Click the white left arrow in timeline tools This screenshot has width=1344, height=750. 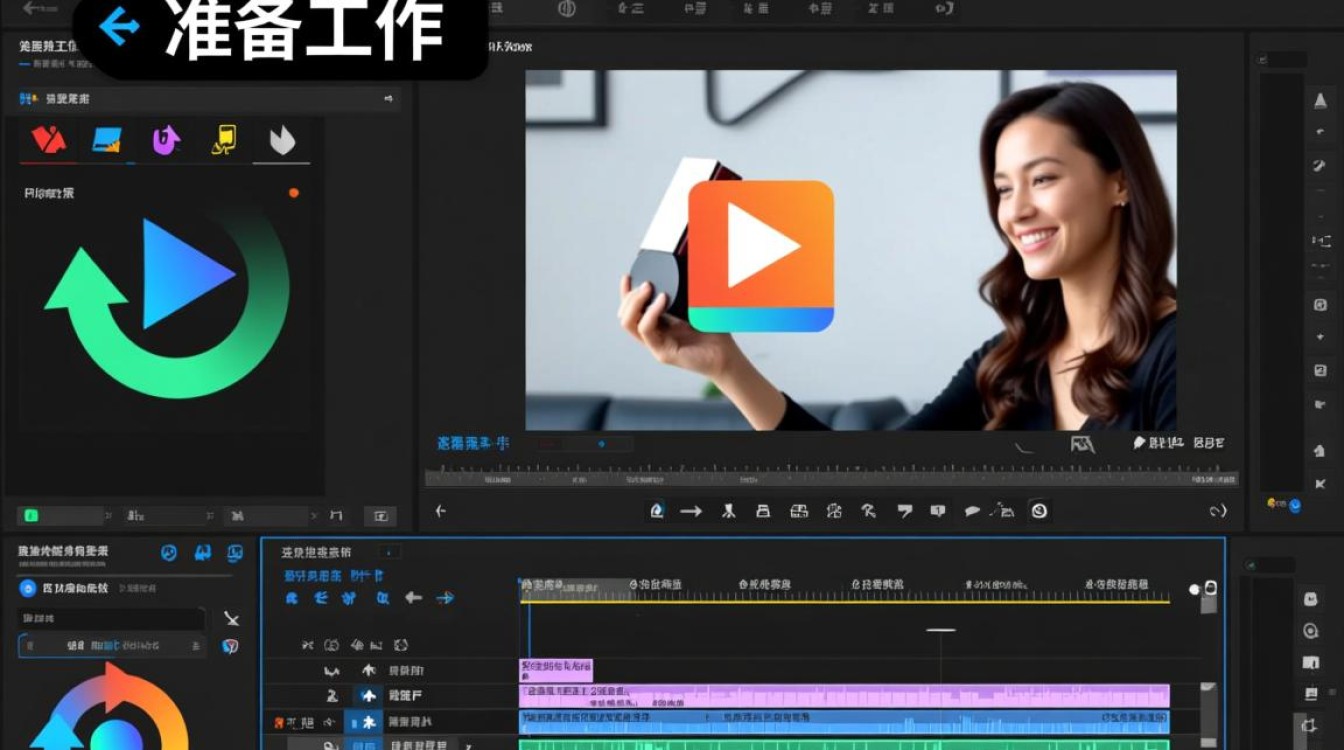click(x=413, y=598)
